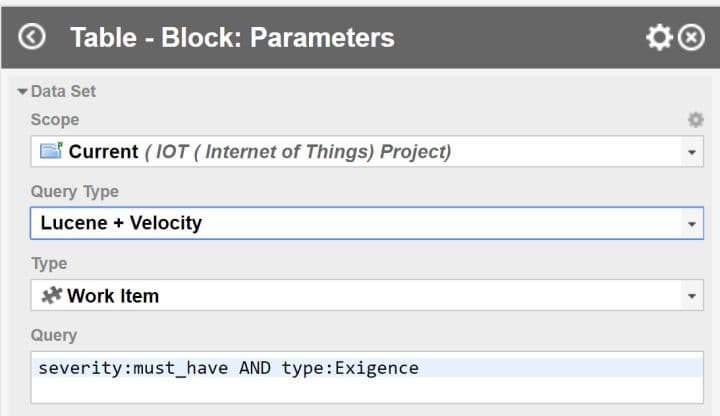
Task: Click the Type field label
Action: [x=49, y=263]
